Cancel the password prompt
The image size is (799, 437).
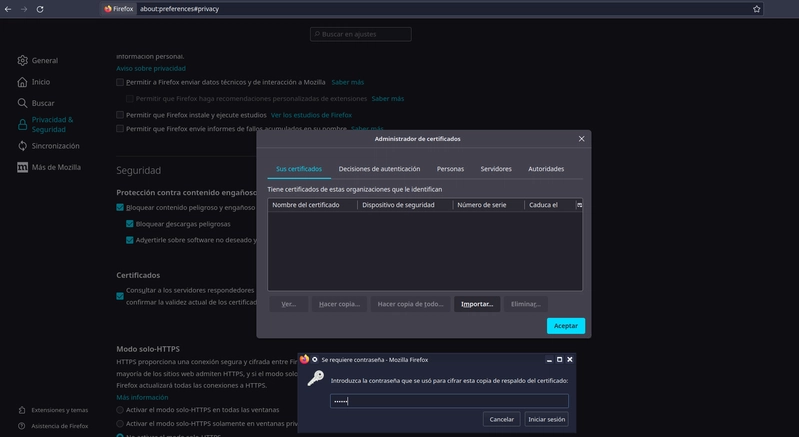click(501, 419)
